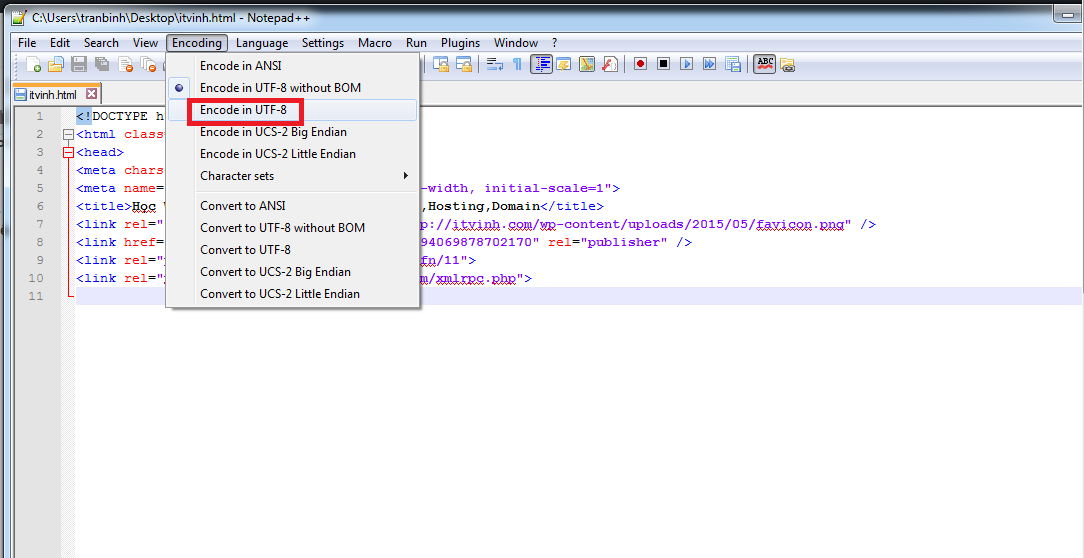1084x558 pixels.
Task: Choose Encode in UCS-2 Little Endian
Action: (x=292, y=154)
